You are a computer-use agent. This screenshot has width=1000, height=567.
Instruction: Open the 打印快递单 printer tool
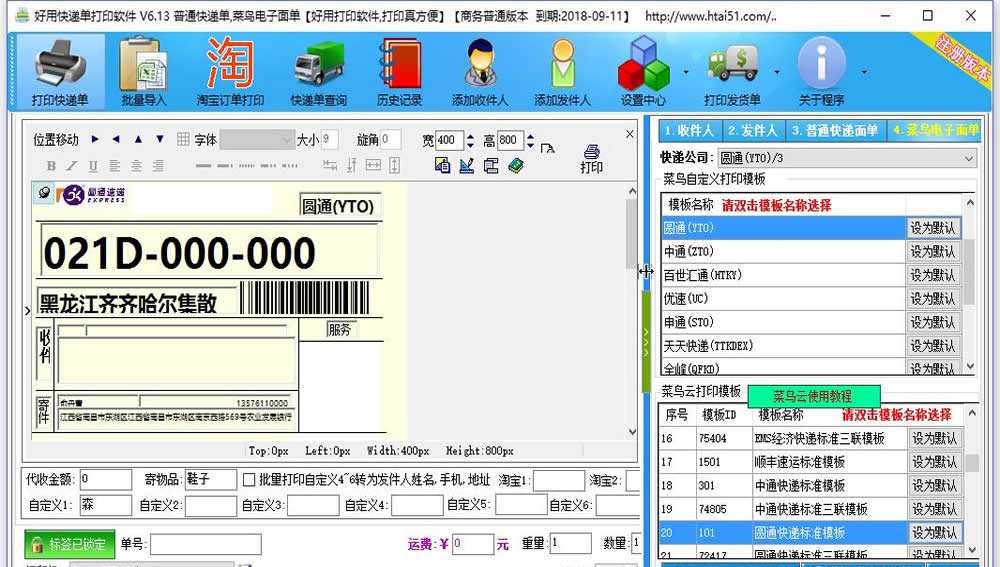61,71
